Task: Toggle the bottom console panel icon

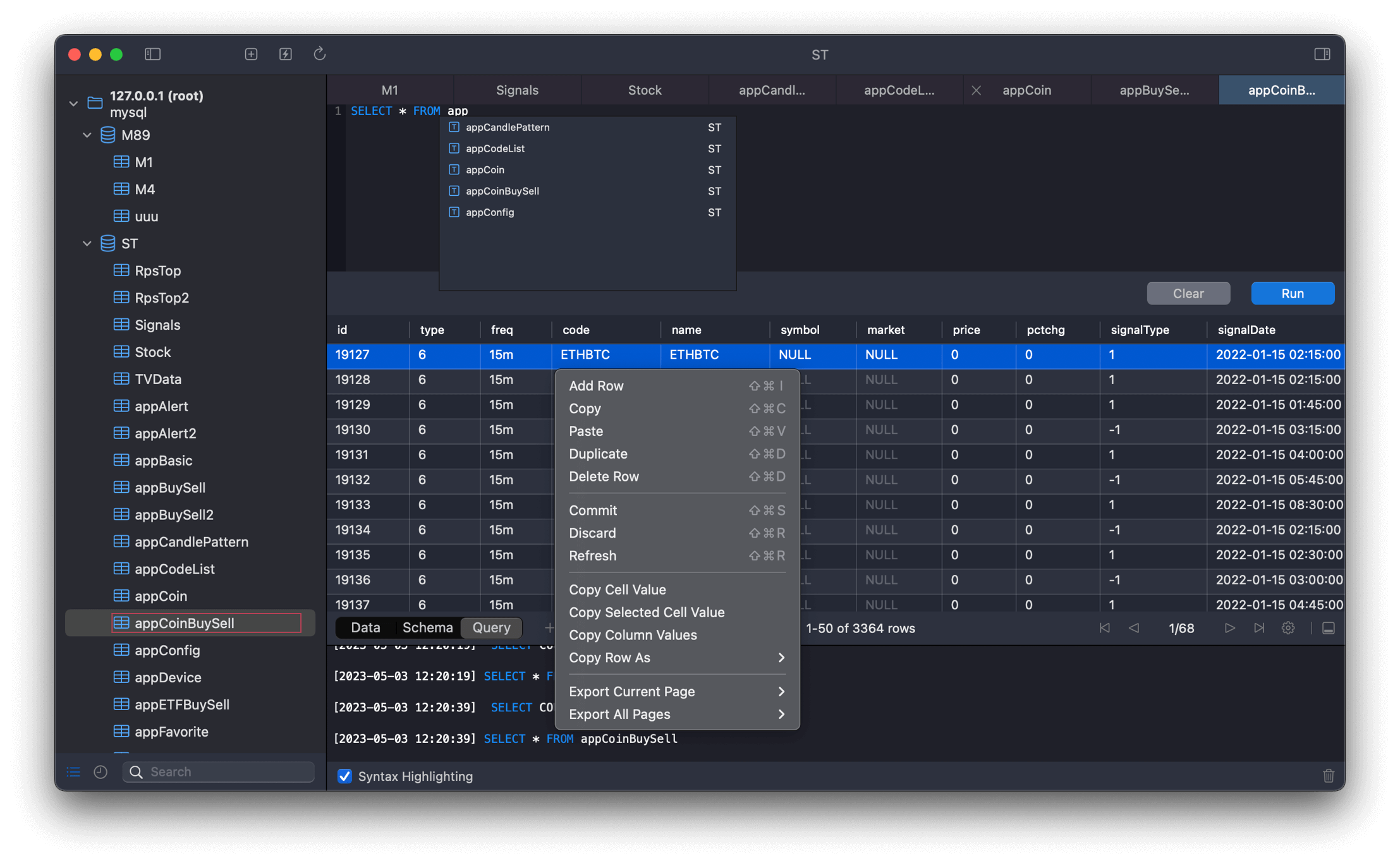Action: tap(1329, 628)
